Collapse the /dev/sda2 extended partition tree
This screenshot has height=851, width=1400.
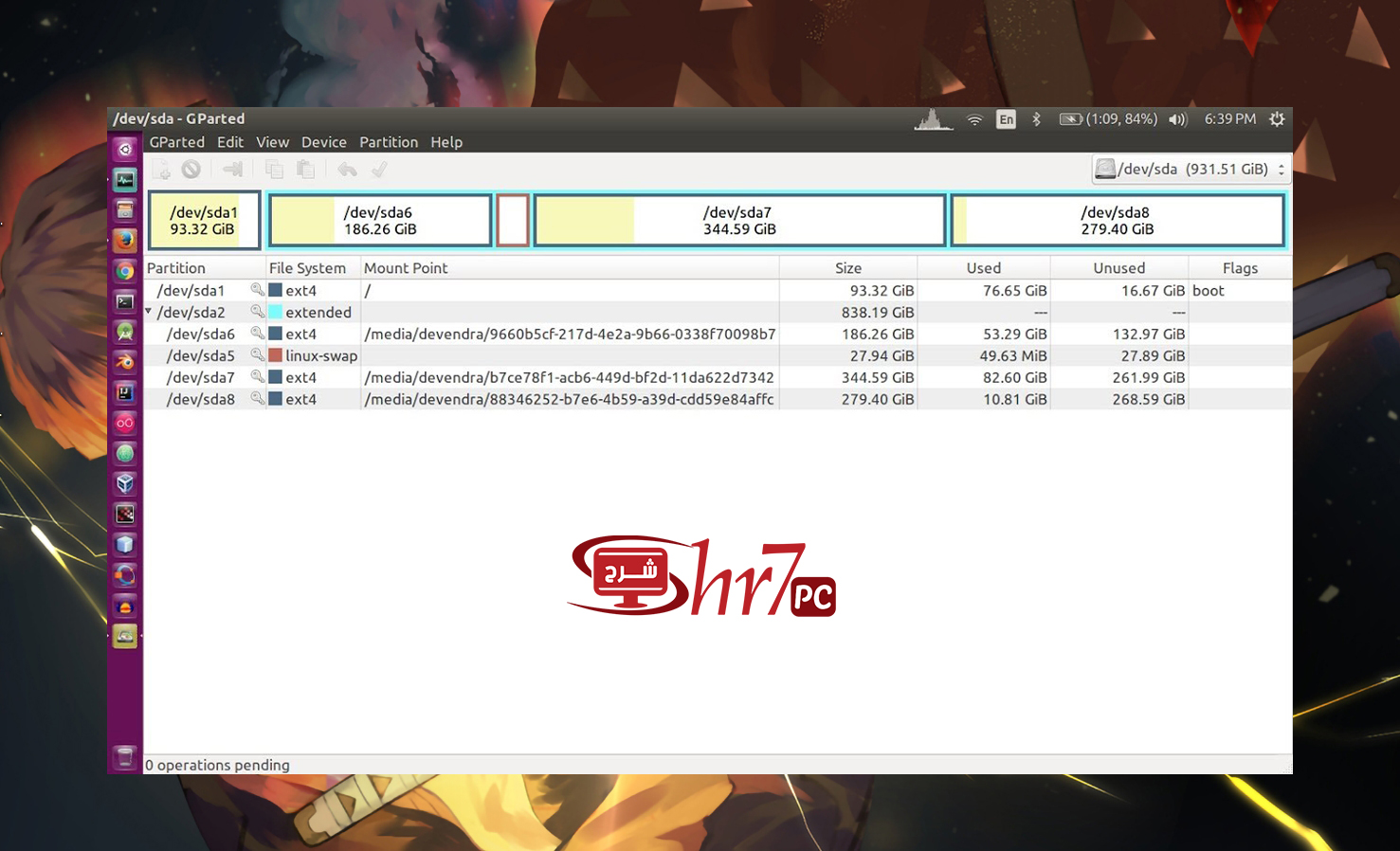[x=149, y=311]
